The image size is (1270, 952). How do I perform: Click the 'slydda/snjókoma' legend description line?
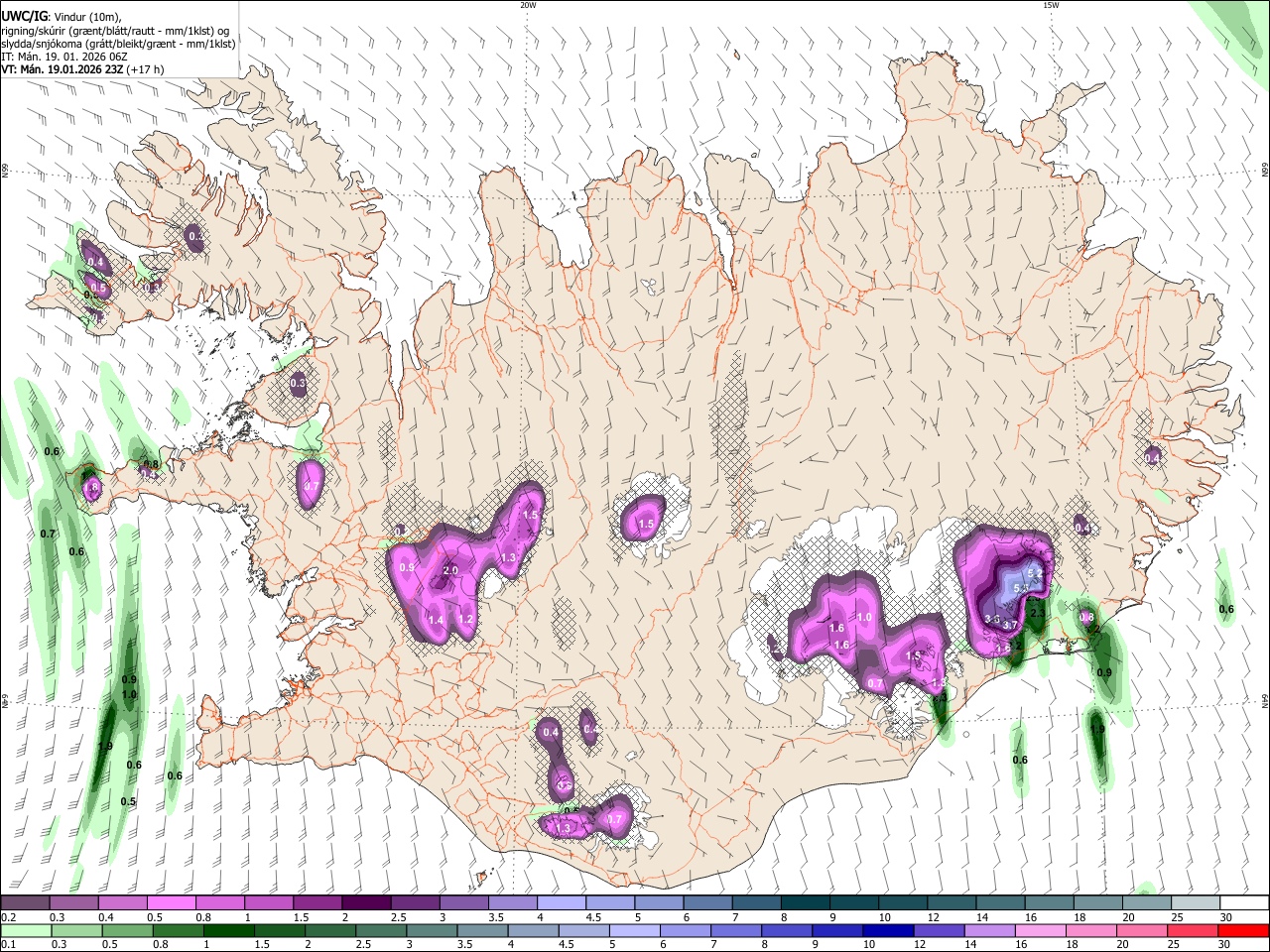[119, 44]
